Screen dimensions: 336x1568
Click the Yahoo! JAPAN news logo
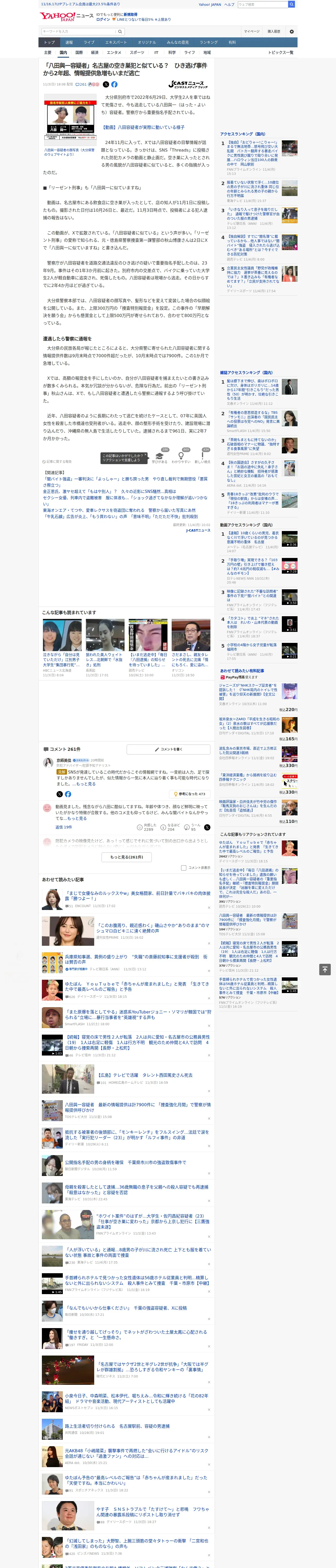point(66,16)
